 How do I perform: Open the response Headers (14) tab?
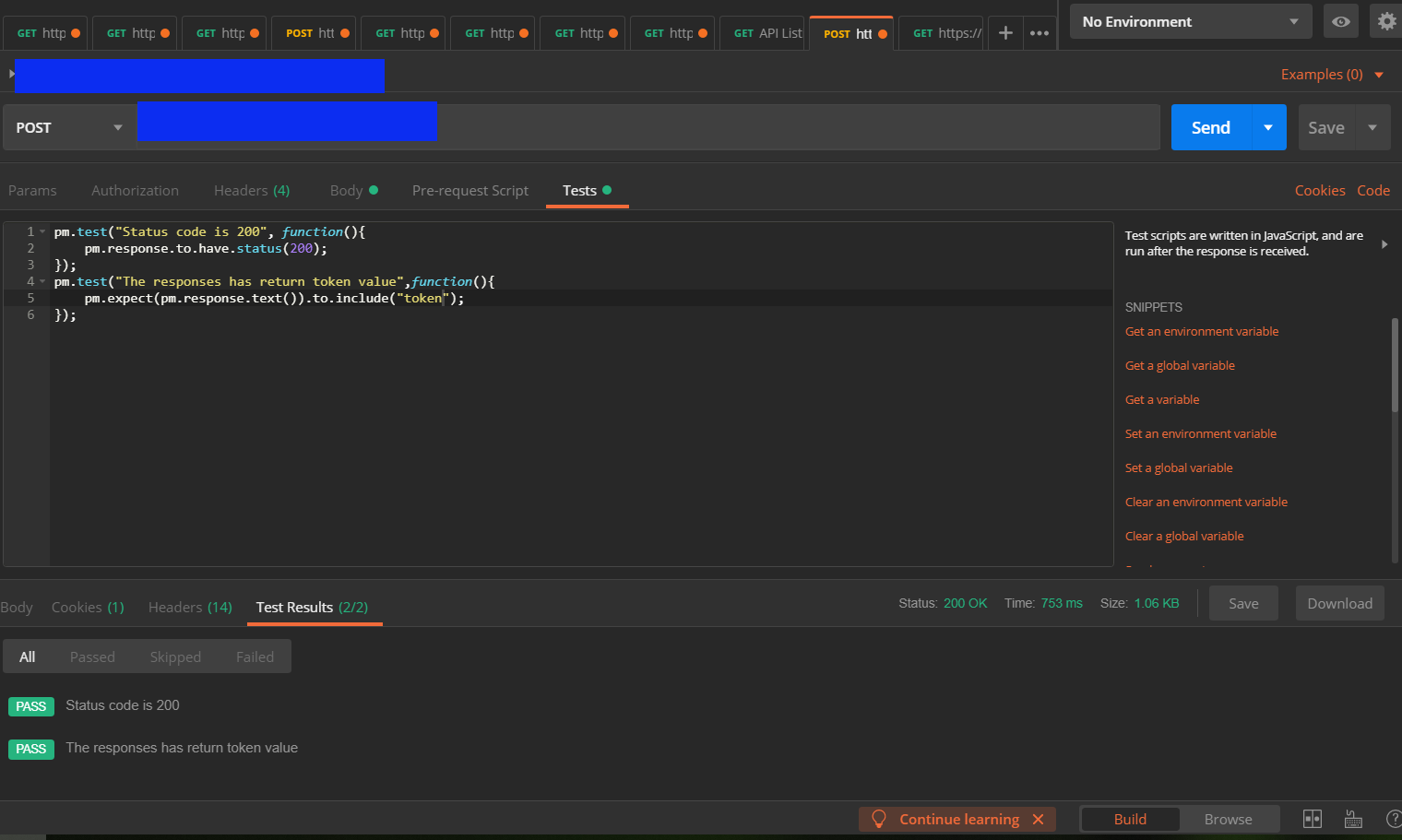[190, 607]
